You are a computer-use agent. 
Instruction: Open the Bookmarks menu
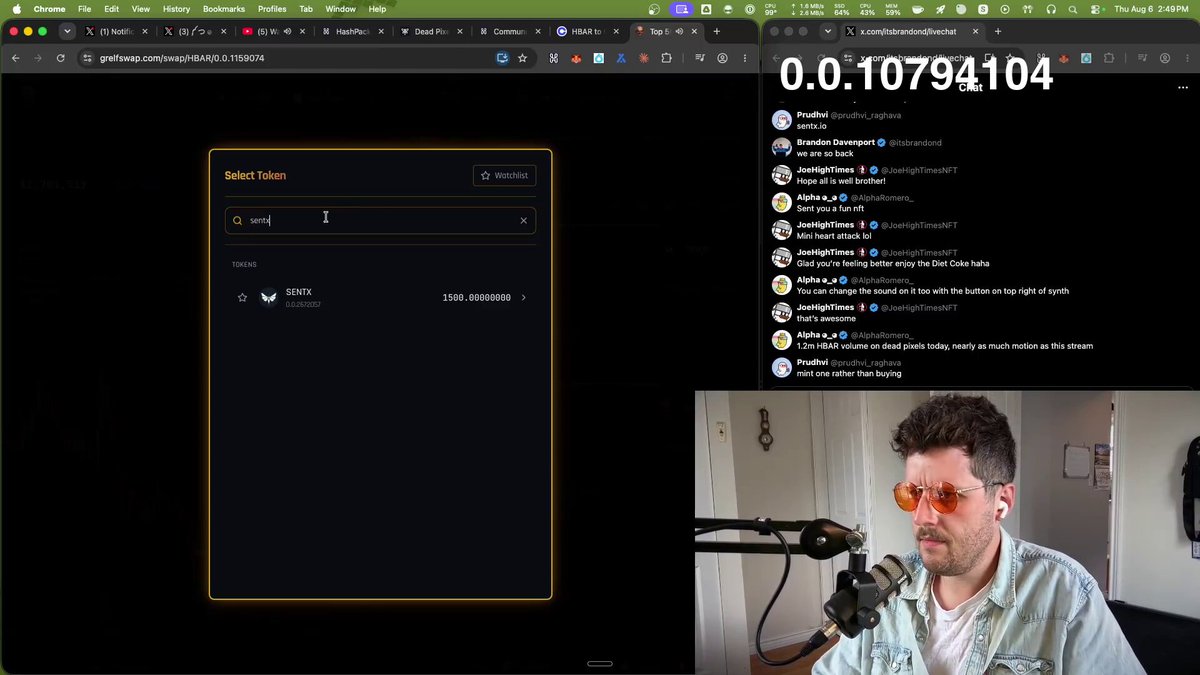(224, 9)
